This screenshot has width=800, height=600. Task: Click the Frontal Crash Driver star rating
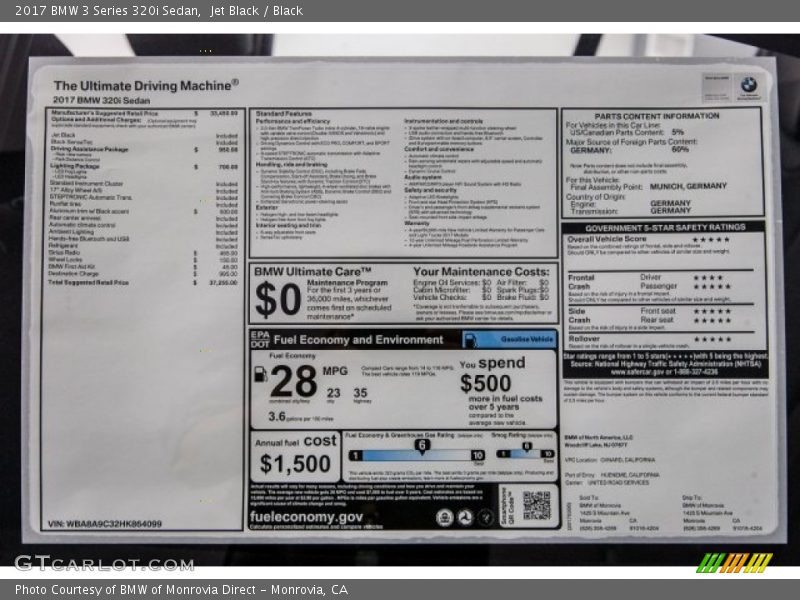(x=708, y=278)
